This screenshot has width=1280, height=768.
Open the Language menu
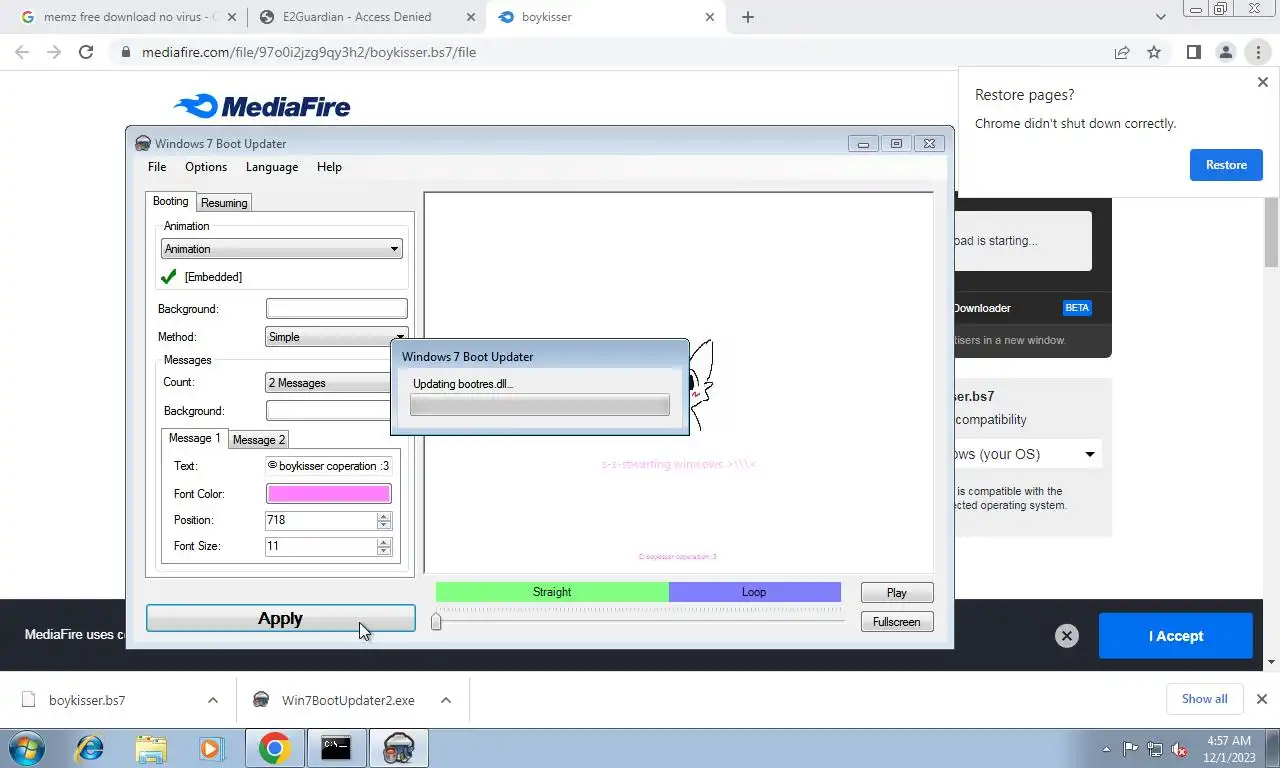point(272,167)
